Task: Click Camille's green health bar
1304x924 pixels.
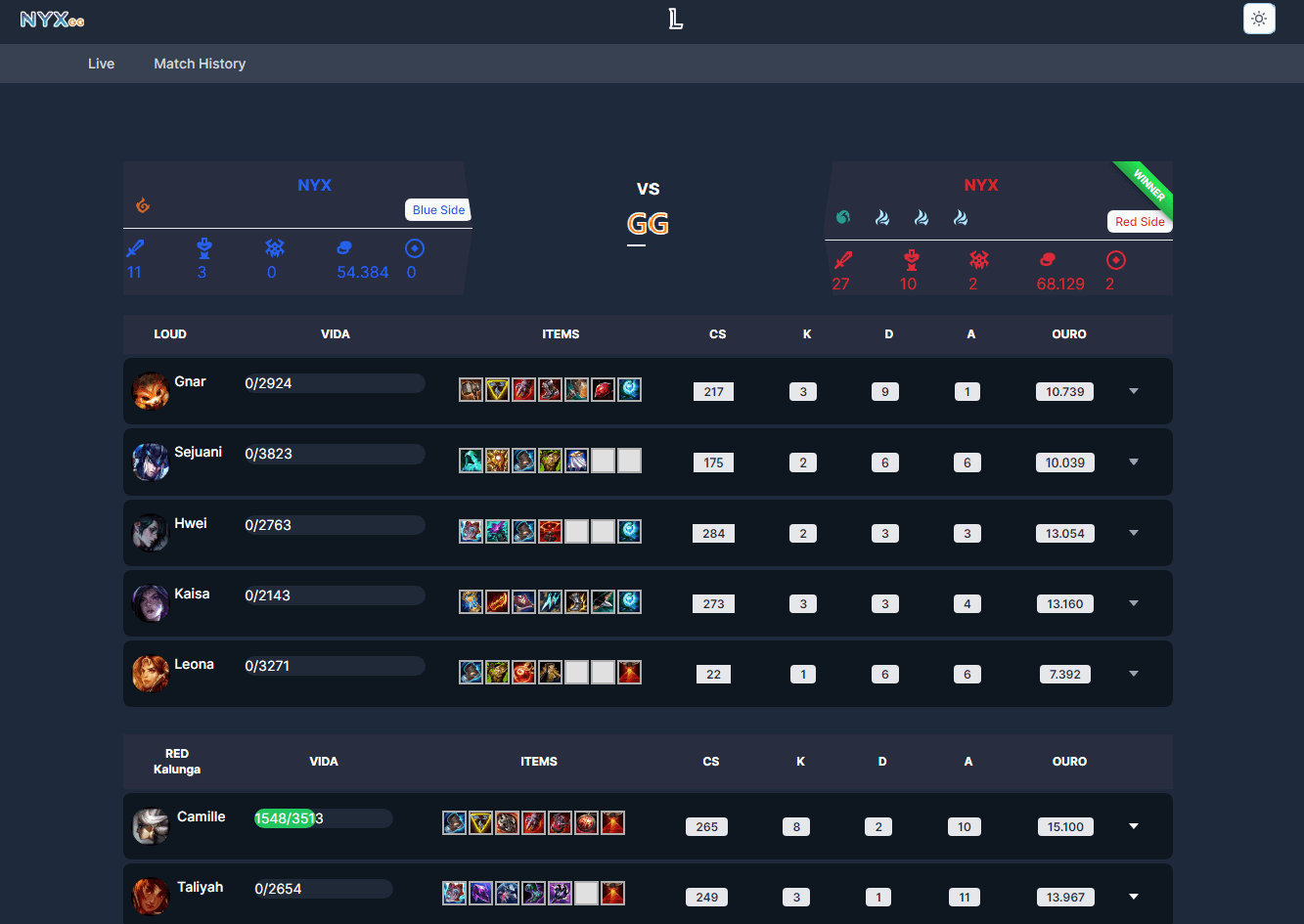Action: point(286,818)
